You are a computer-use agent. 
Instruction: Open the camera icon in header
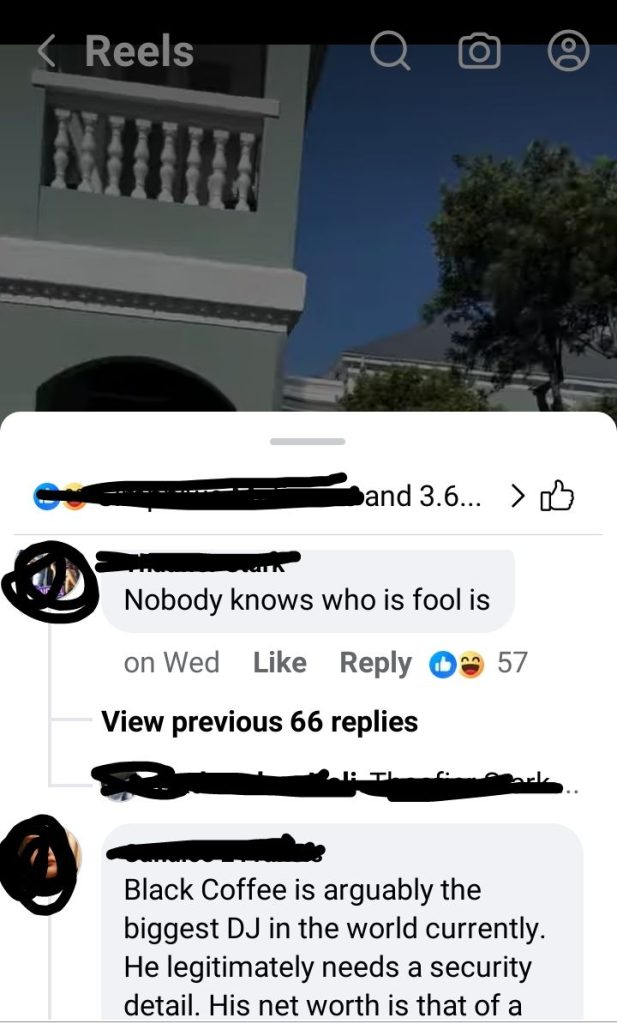pos(479,52)
